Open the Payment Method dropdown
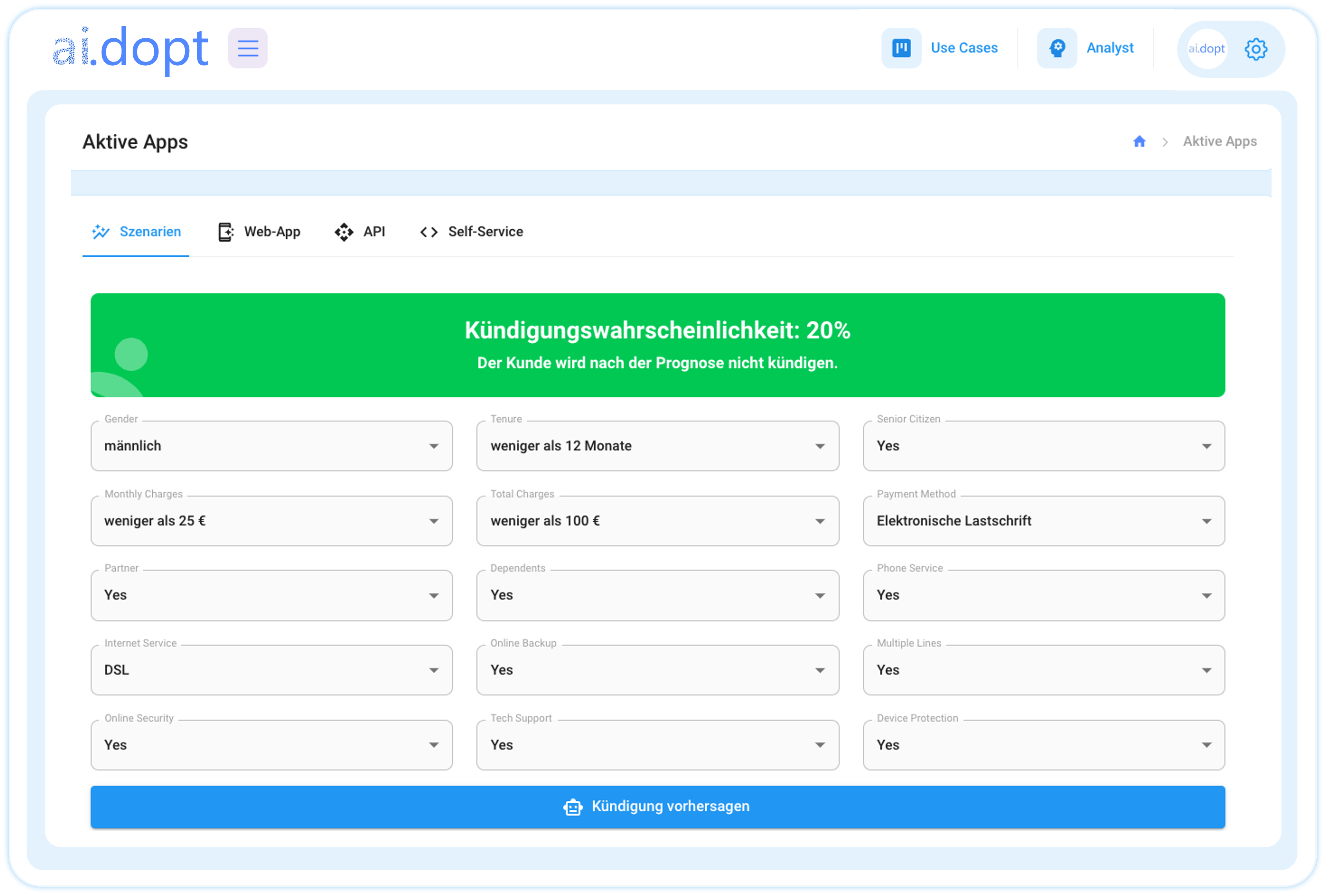1325x896 pixels. click(x=1043, y=521)
